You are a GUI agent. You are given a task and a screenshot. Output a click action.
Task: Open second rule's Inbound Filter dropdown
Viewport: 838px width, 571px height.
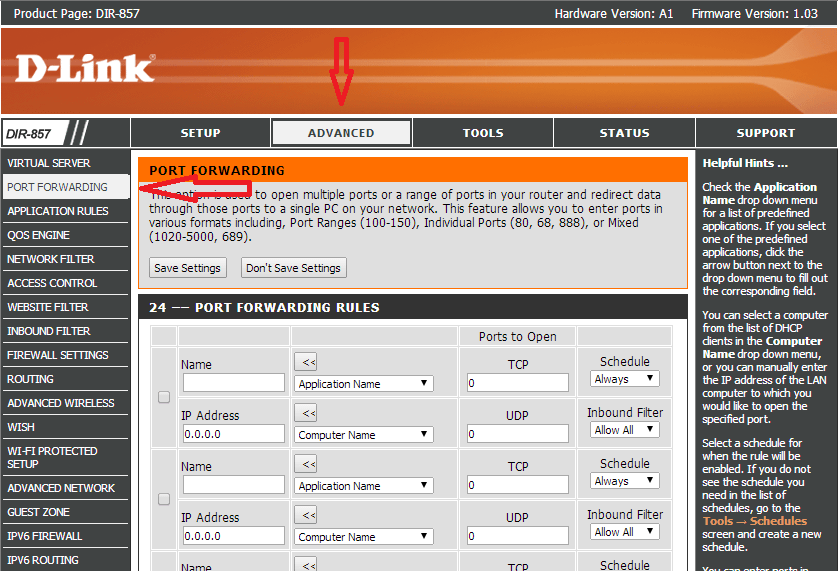[x=625, y=531]
